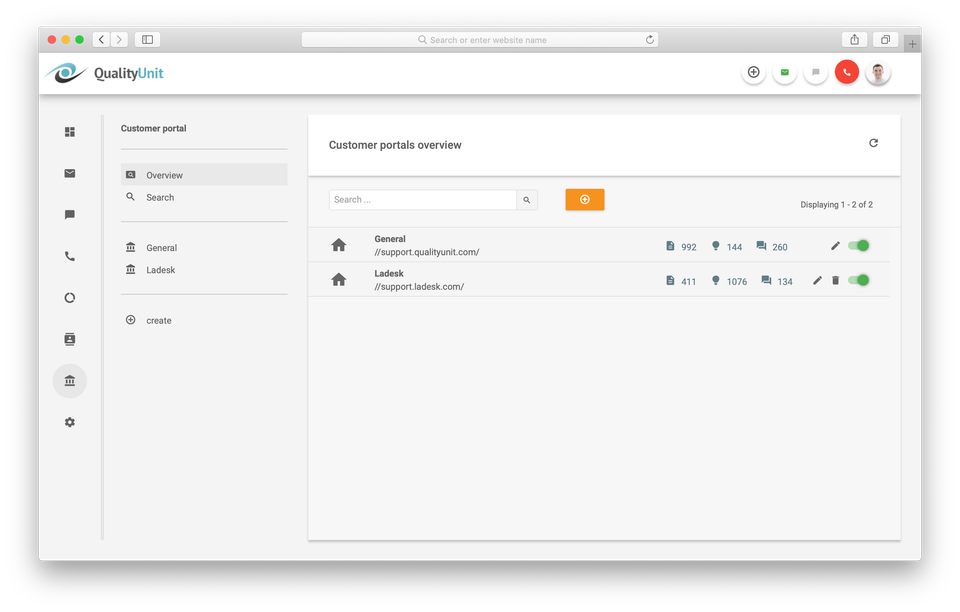Toggle the General portal switch off
960x612 pixels.
pyautogui.click(x=858, y=246)
